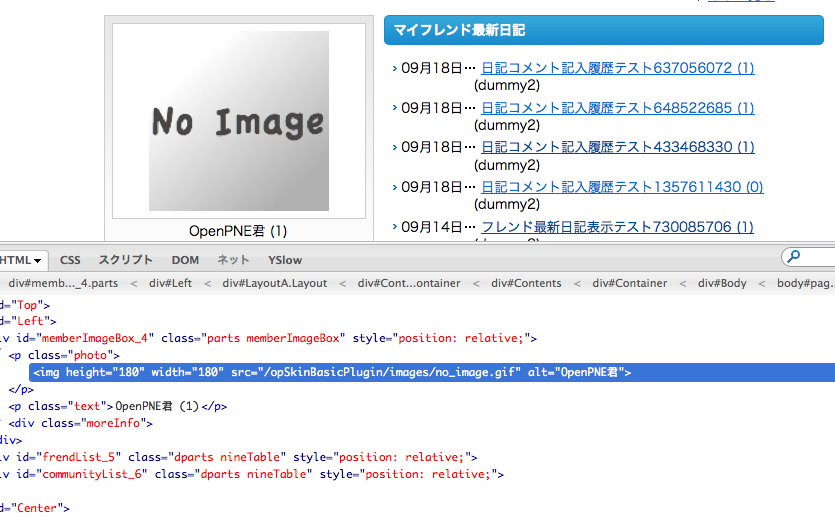Screen dimensions: 835x517
Task: Open diary link ending 1357611430
Action: [622, 187]
